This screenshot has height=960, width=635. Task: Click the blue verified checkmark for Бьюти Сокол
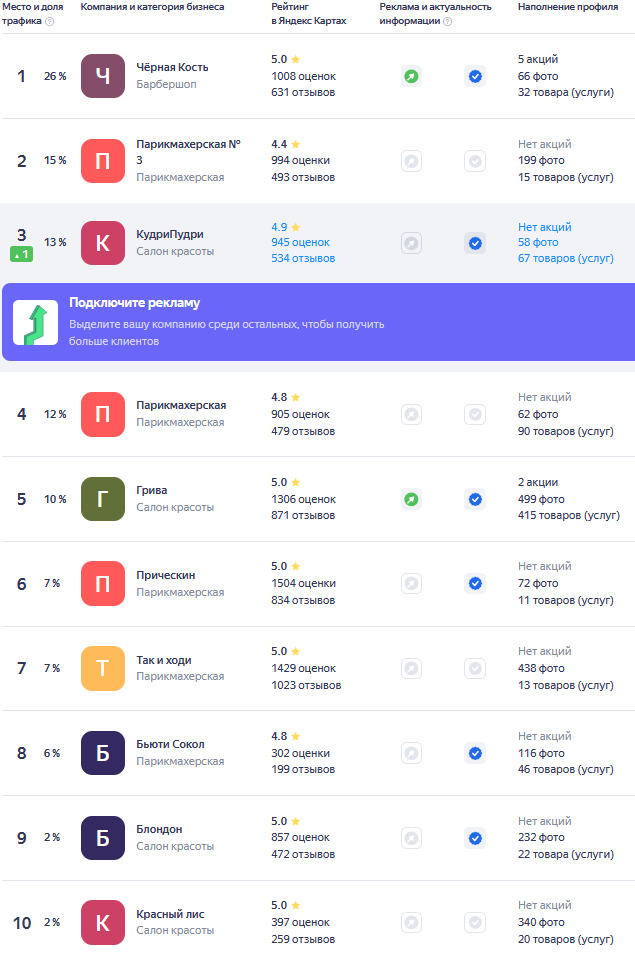(x=475, y=753)
